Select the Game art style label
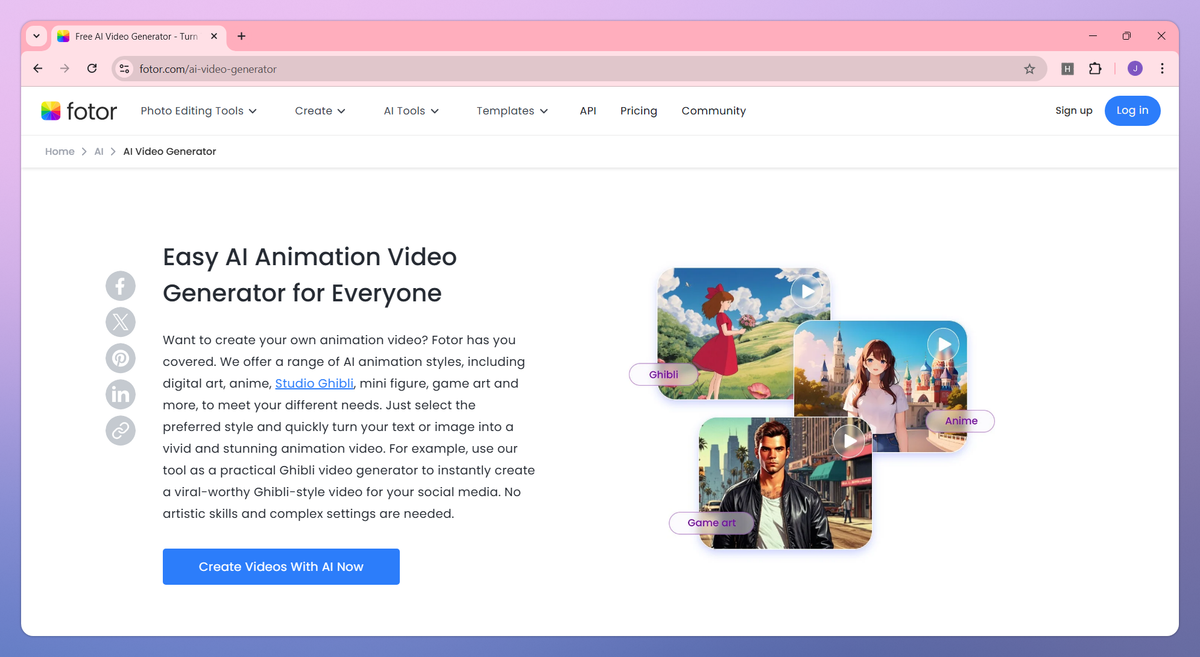This screenshot has height=657, width=1200. click(x=711, y=523)
